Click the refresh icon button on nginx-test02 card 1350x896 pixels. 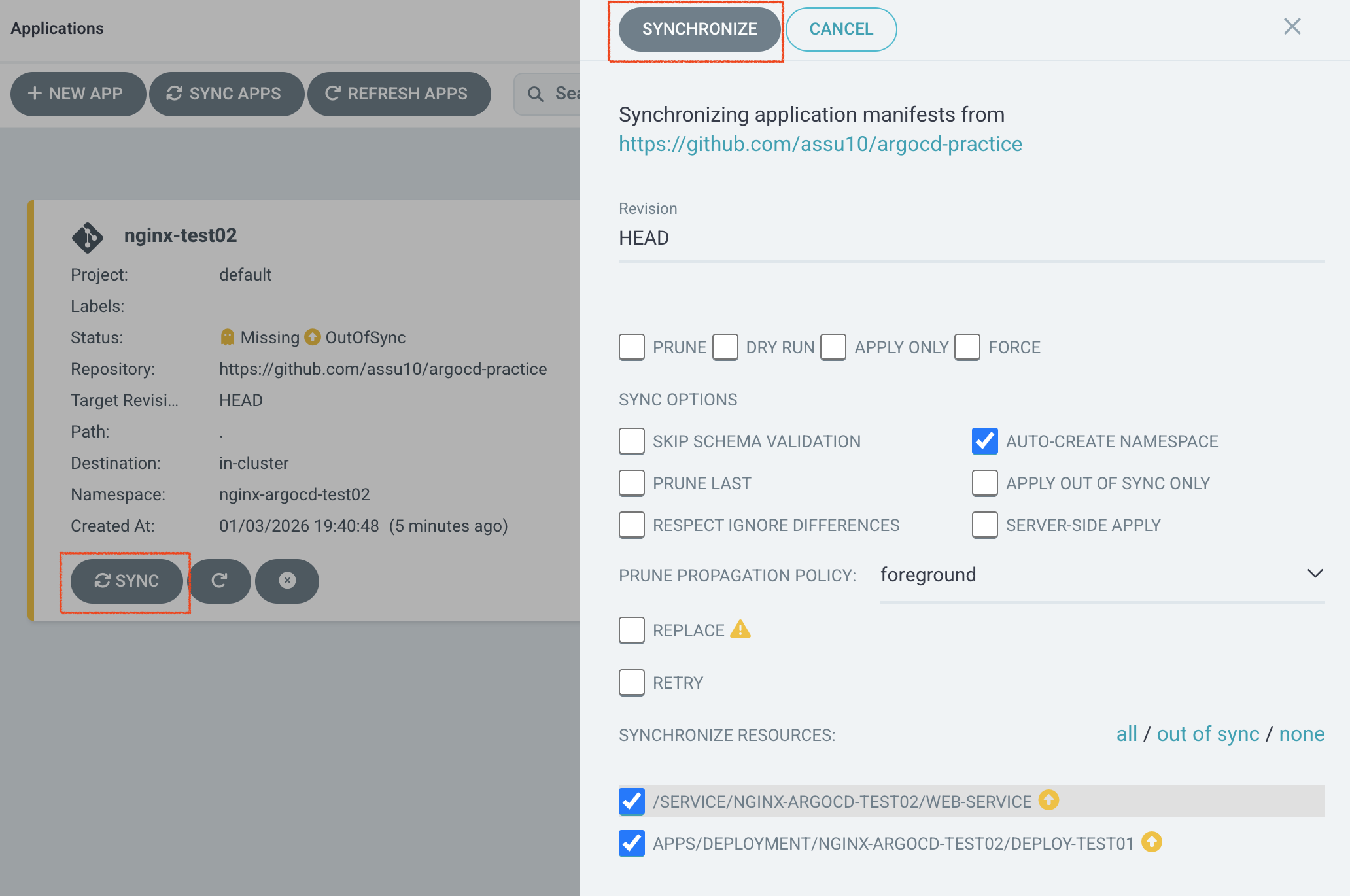(x=220, y=581)
